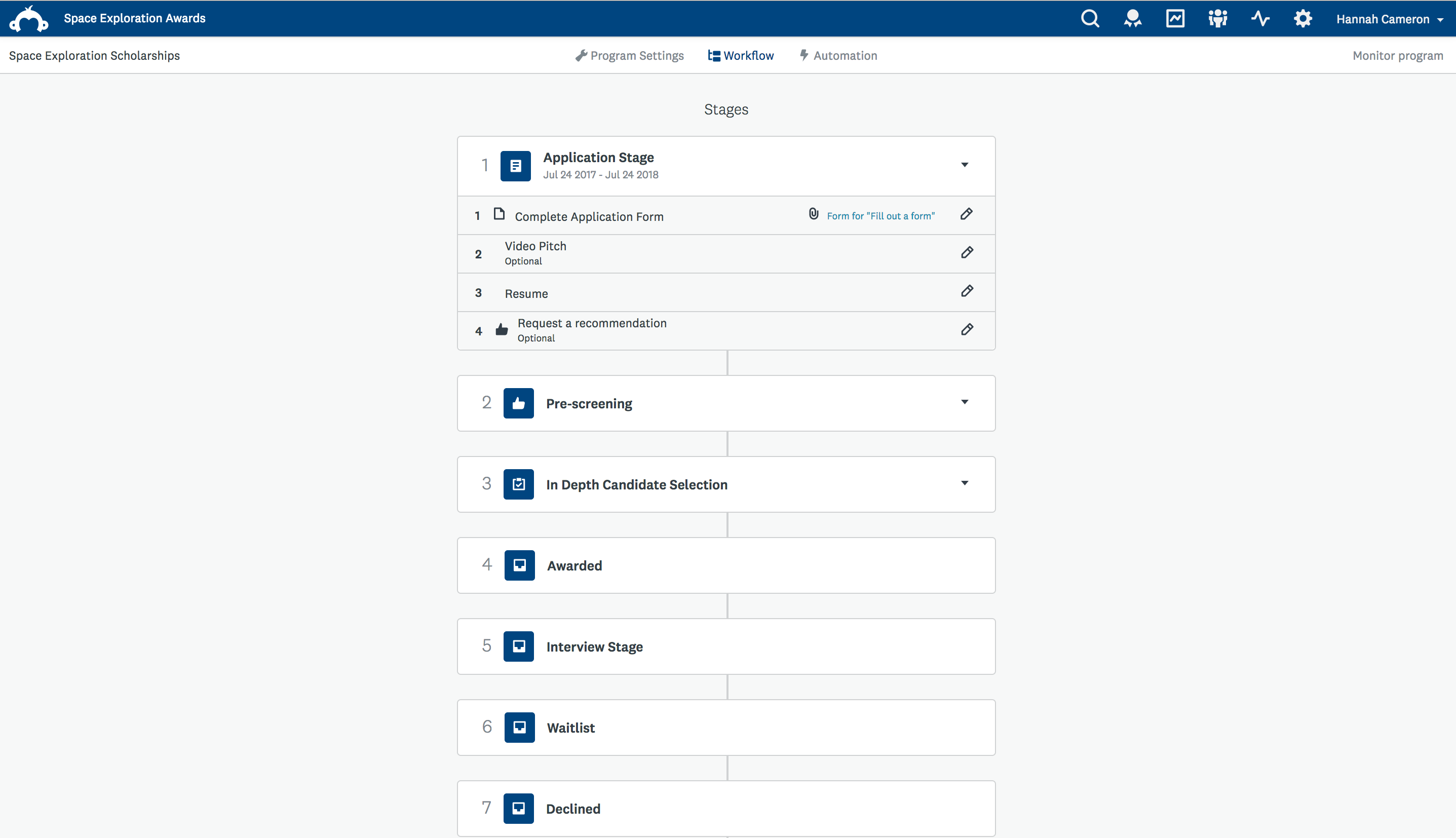Viewport: 1456px width, 838px height.
Task: Switch to Automation tab
Action: coord(838,56)
